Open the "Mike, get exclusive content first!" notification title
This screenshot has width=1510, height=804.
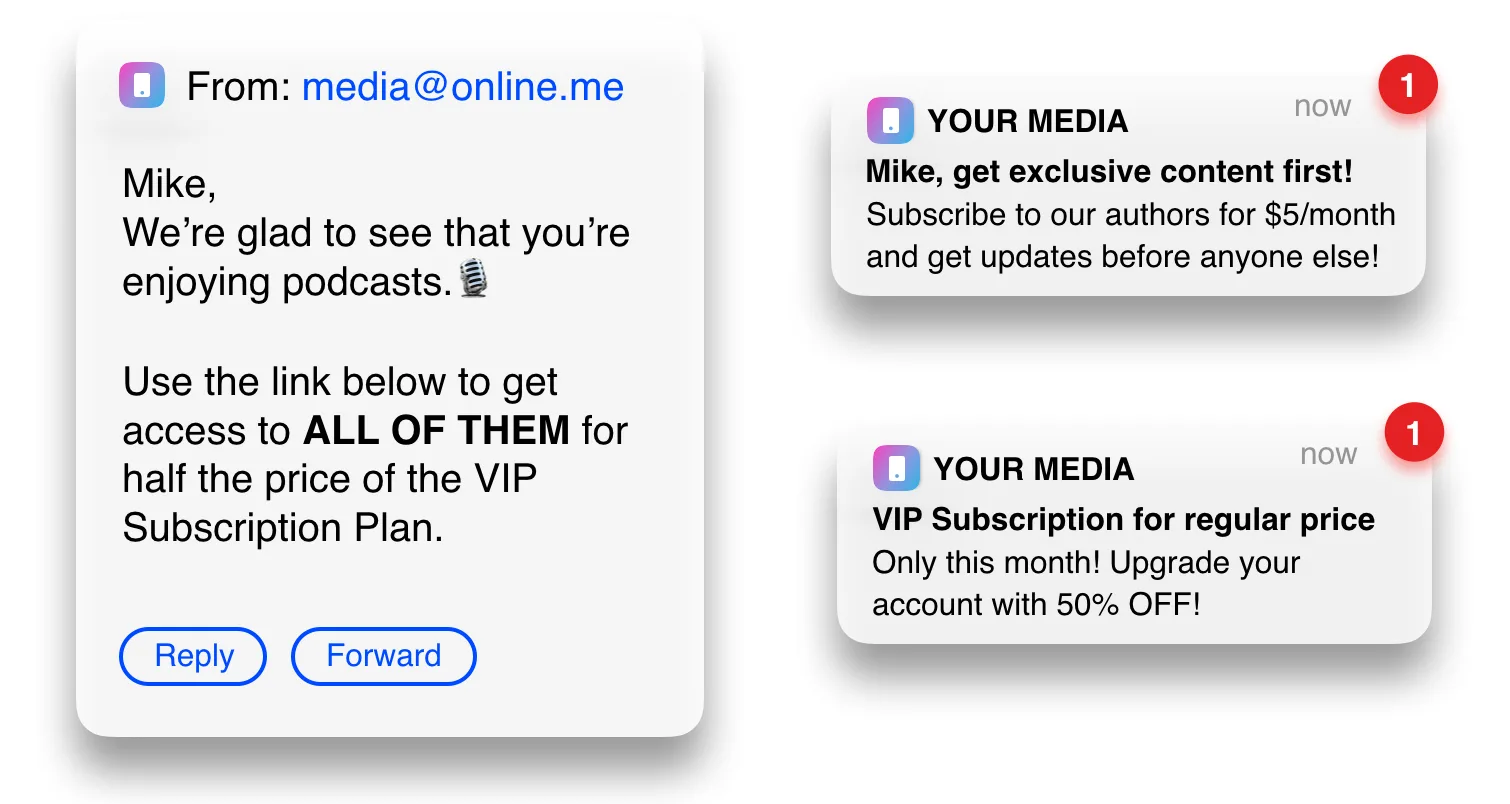coord(1109,172)
